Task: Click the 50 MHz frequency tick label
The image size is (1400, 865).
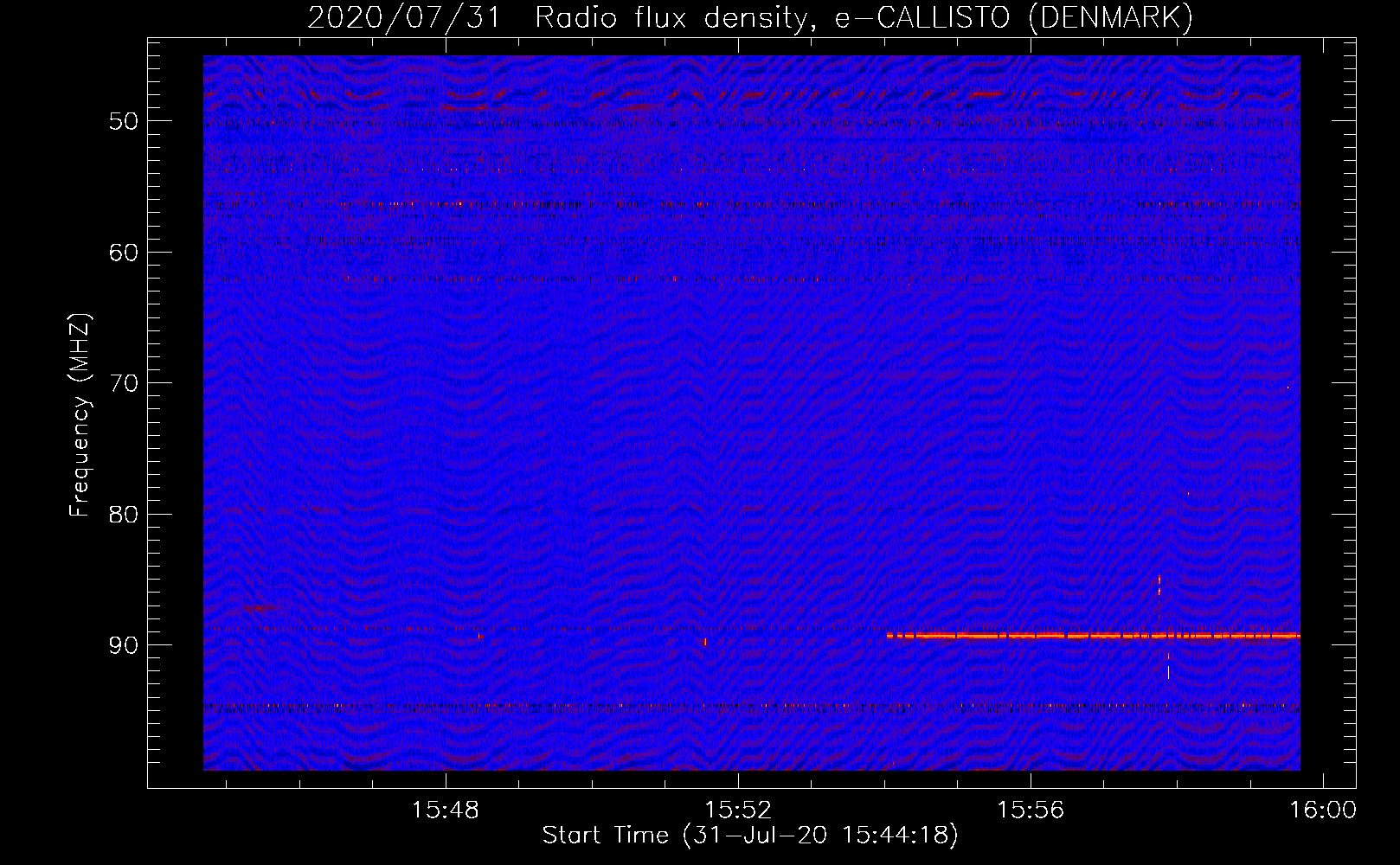Action: (124, 121)
